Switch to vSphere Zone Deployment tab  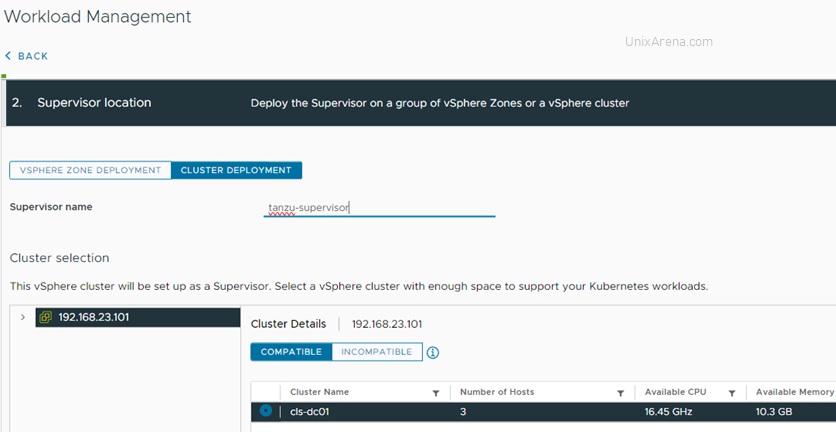tap(90, 170)
